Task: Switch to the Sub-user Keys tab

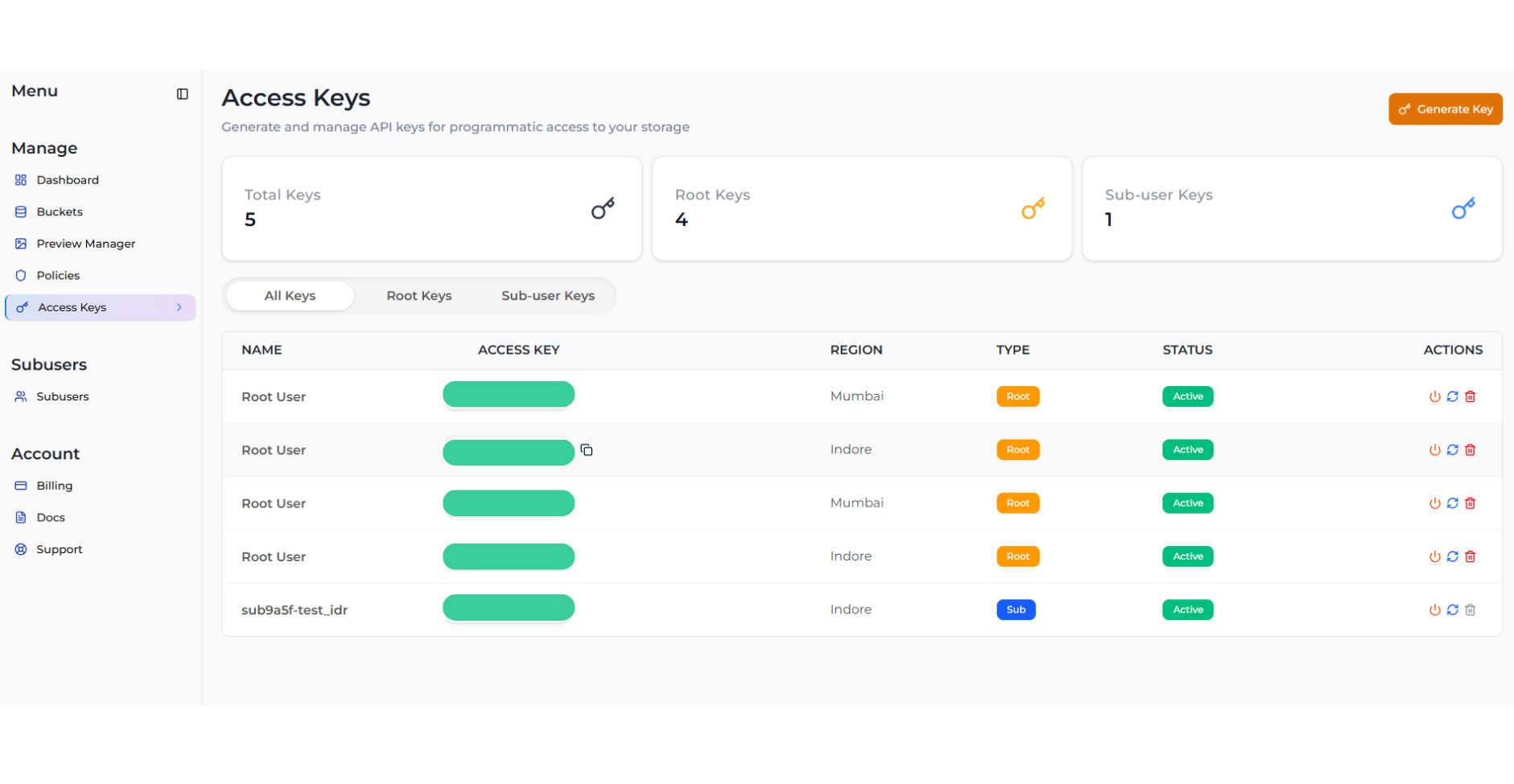Action: 548,296
